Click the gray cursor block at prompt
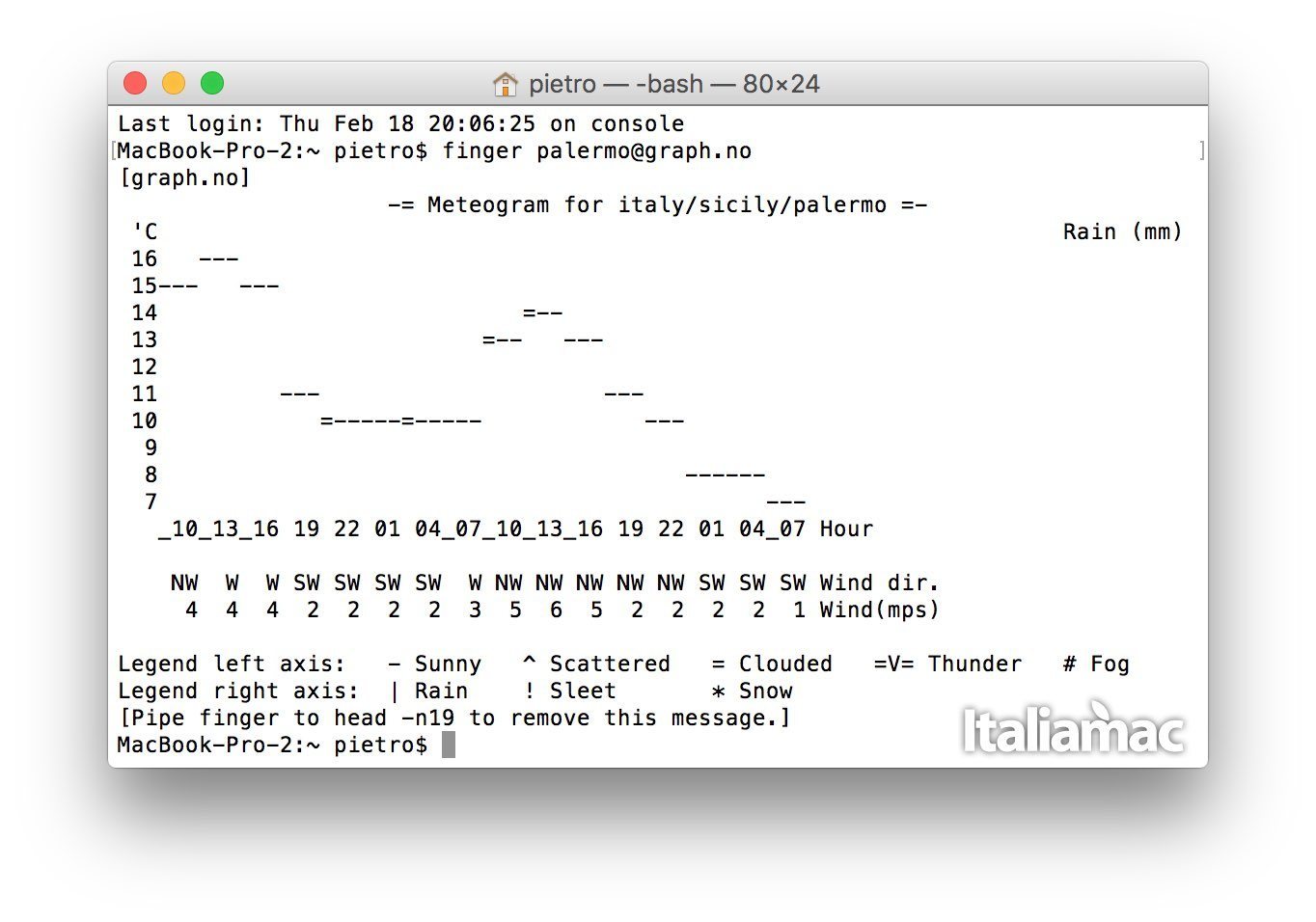The width and height of the screenshot is (1316, 922). [x=449, y=745]
